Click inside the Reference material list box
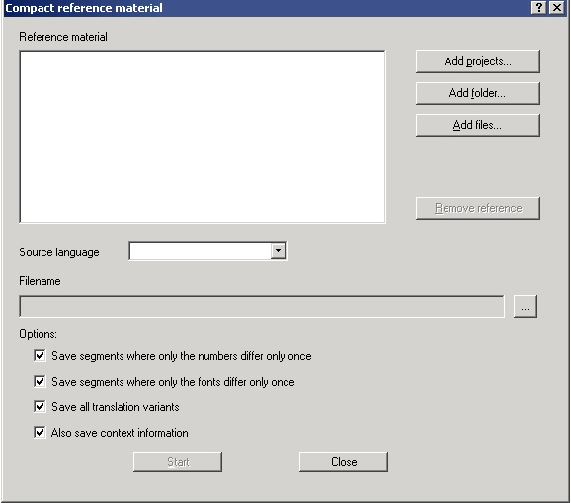 pos(202,137)
